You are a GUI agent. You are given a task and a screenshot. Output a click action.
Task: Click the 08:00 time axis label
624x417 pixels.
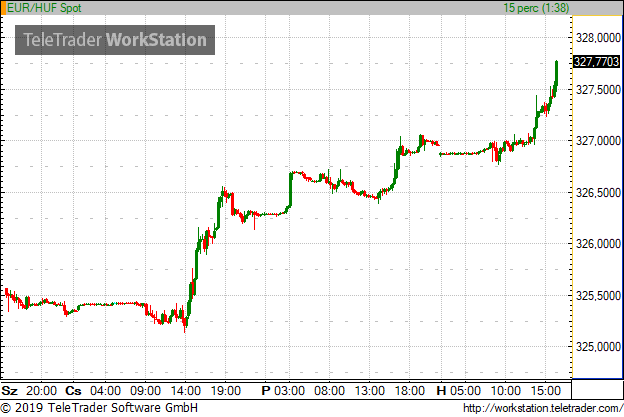[x=330, y=391]
